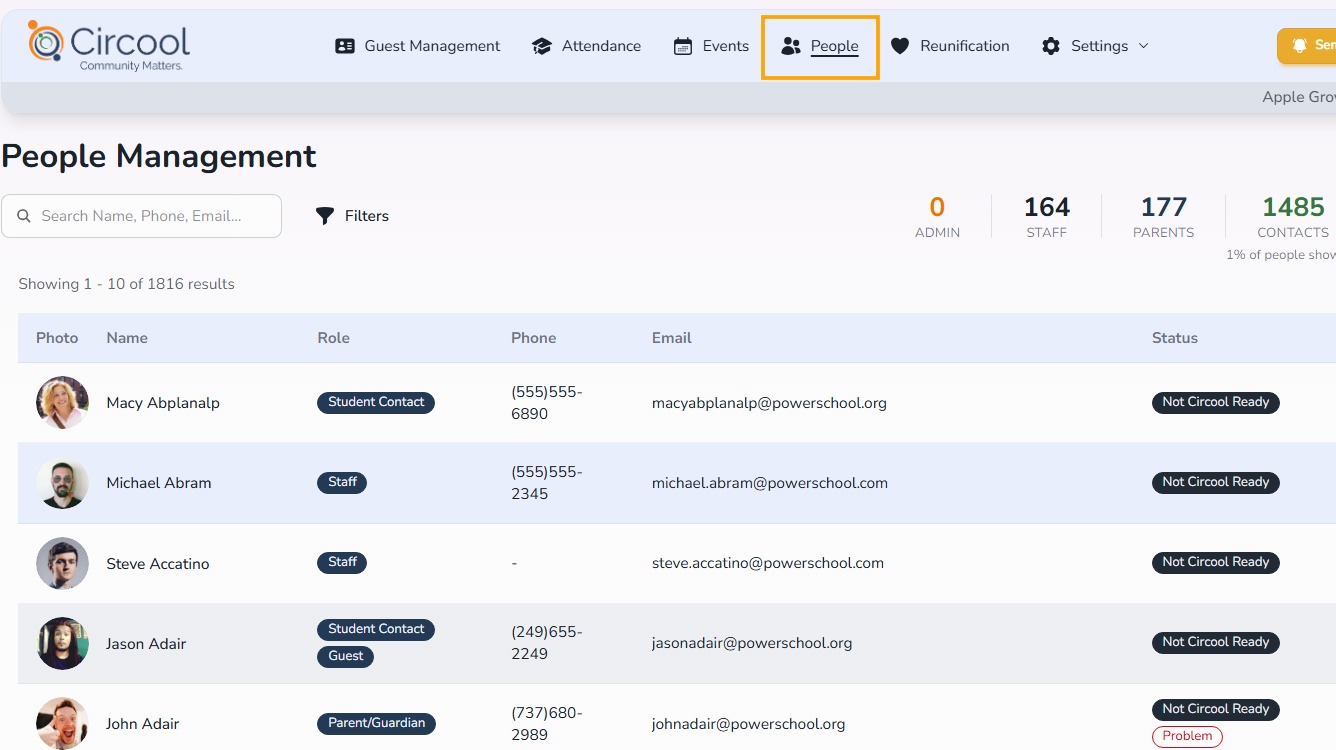Click the Reunification heart icon
1336x750 pixels.
coord(900,46)
